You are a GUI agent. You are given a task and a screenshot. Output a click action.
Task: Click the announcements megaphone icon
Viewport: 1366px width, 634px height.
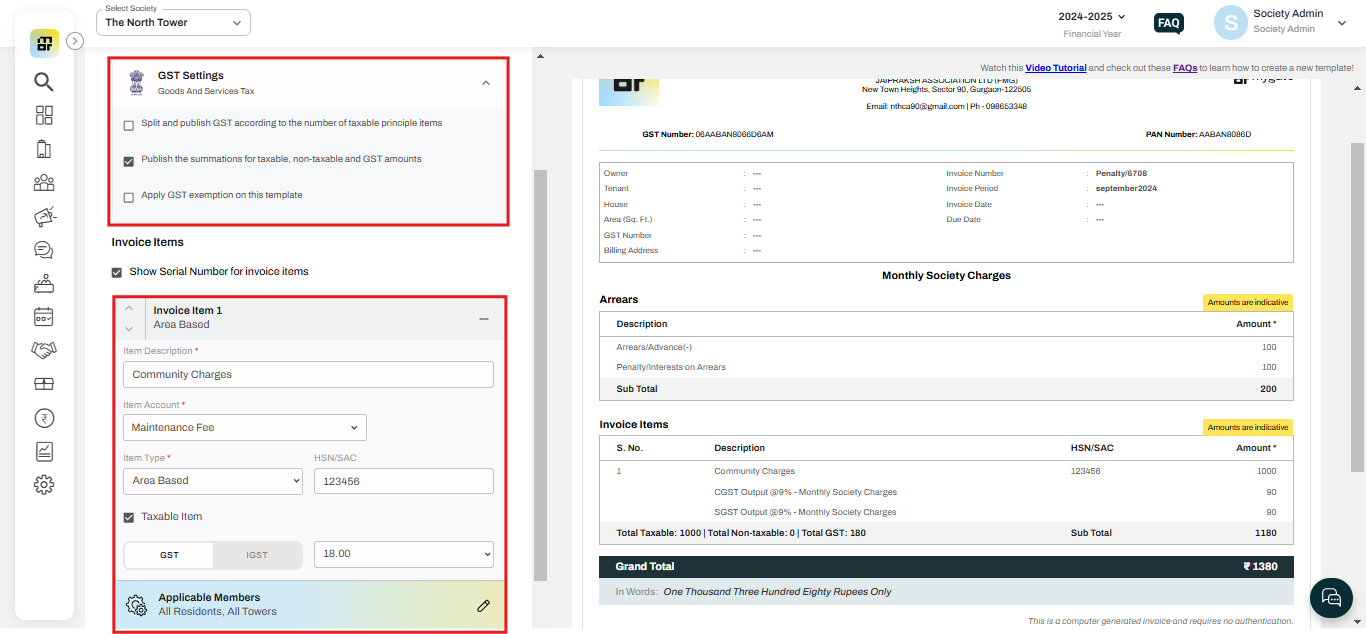[44, 216]
